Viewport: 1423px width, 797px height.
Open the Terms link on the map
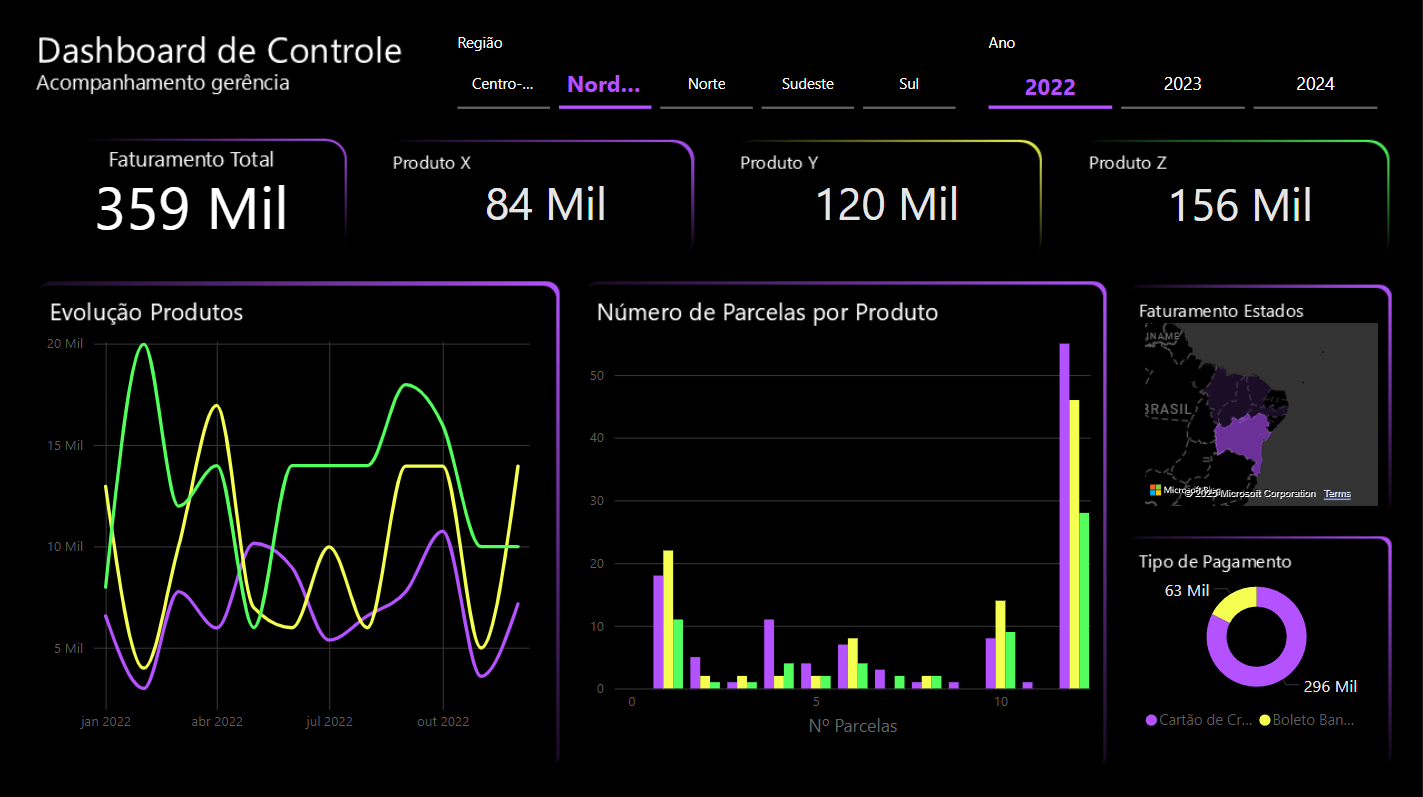[x=1337, y=494]
